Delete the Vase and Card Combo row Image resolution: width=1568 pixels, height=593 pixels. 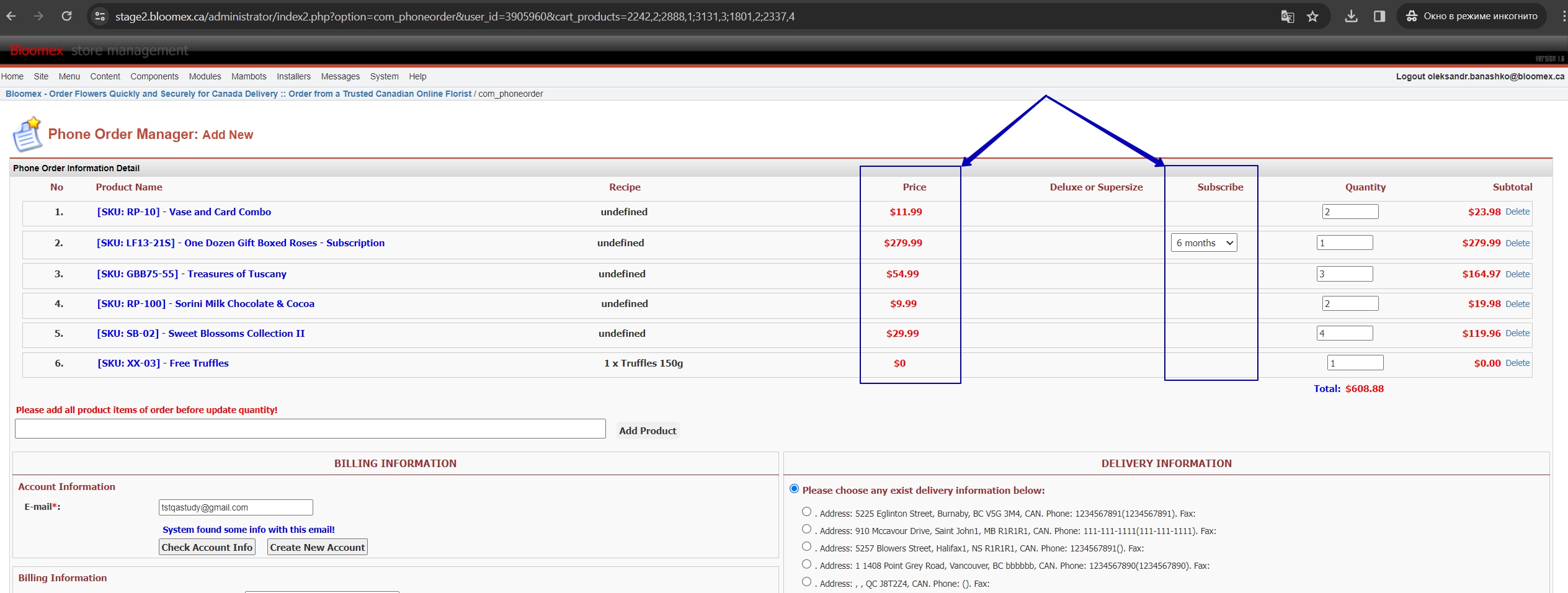[x=1517, y=212]
